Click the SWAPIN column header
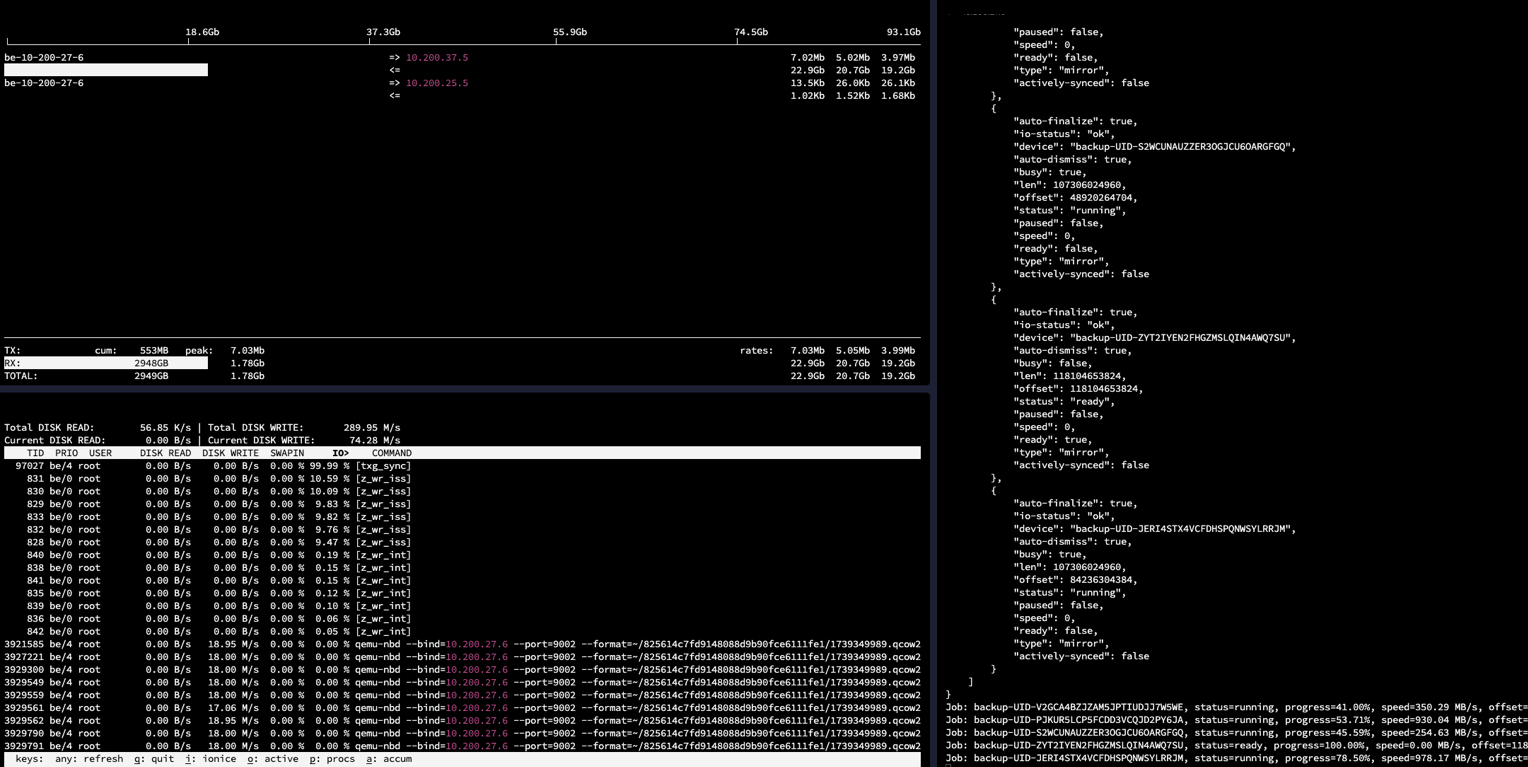 [x=287, y=453]
